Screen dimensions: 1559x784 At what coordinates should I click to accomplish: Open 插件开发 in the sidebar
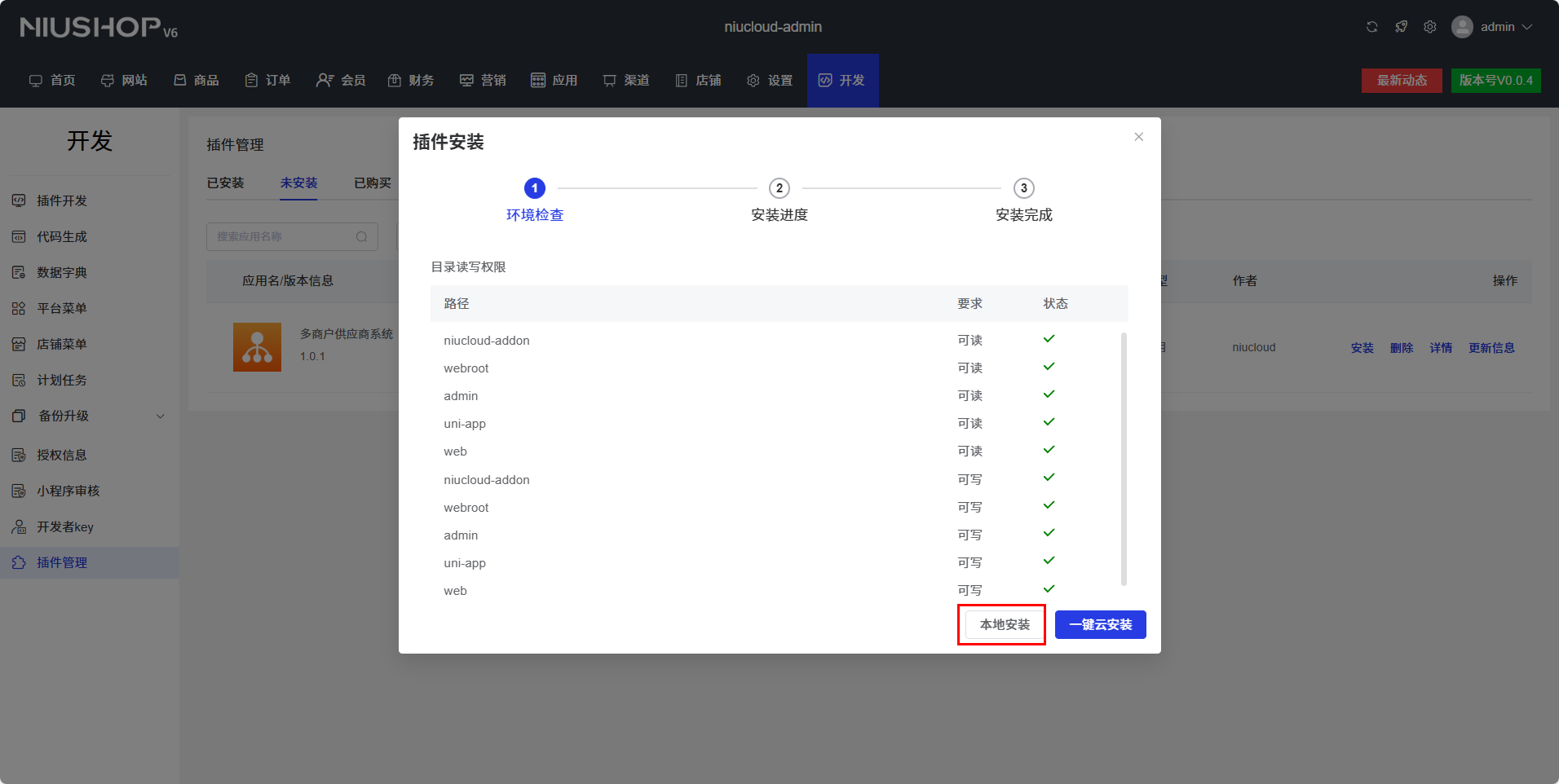(x=62, y=200)
